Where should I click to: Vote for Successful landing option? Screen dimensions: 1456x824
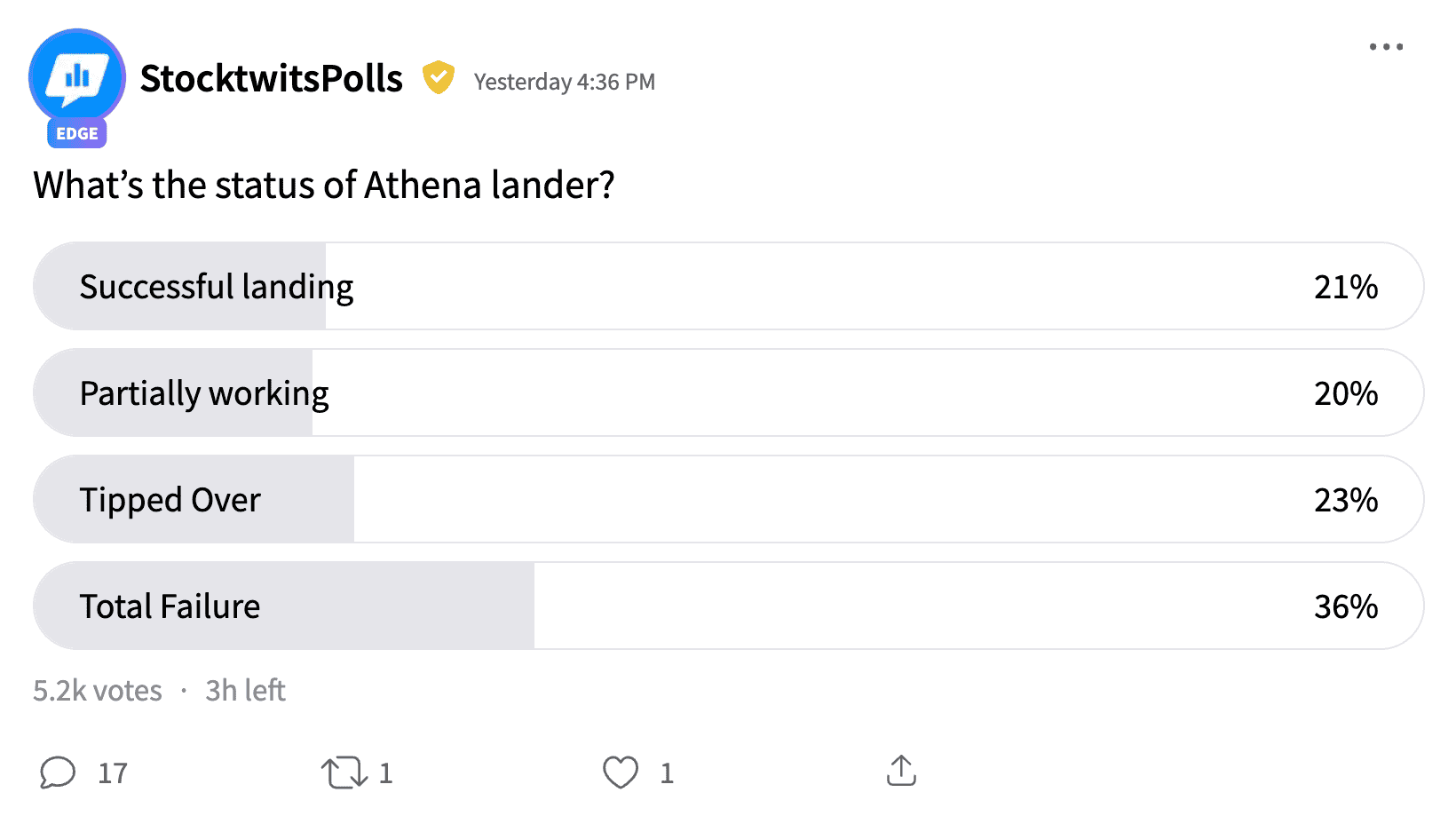tap(728, 286)
